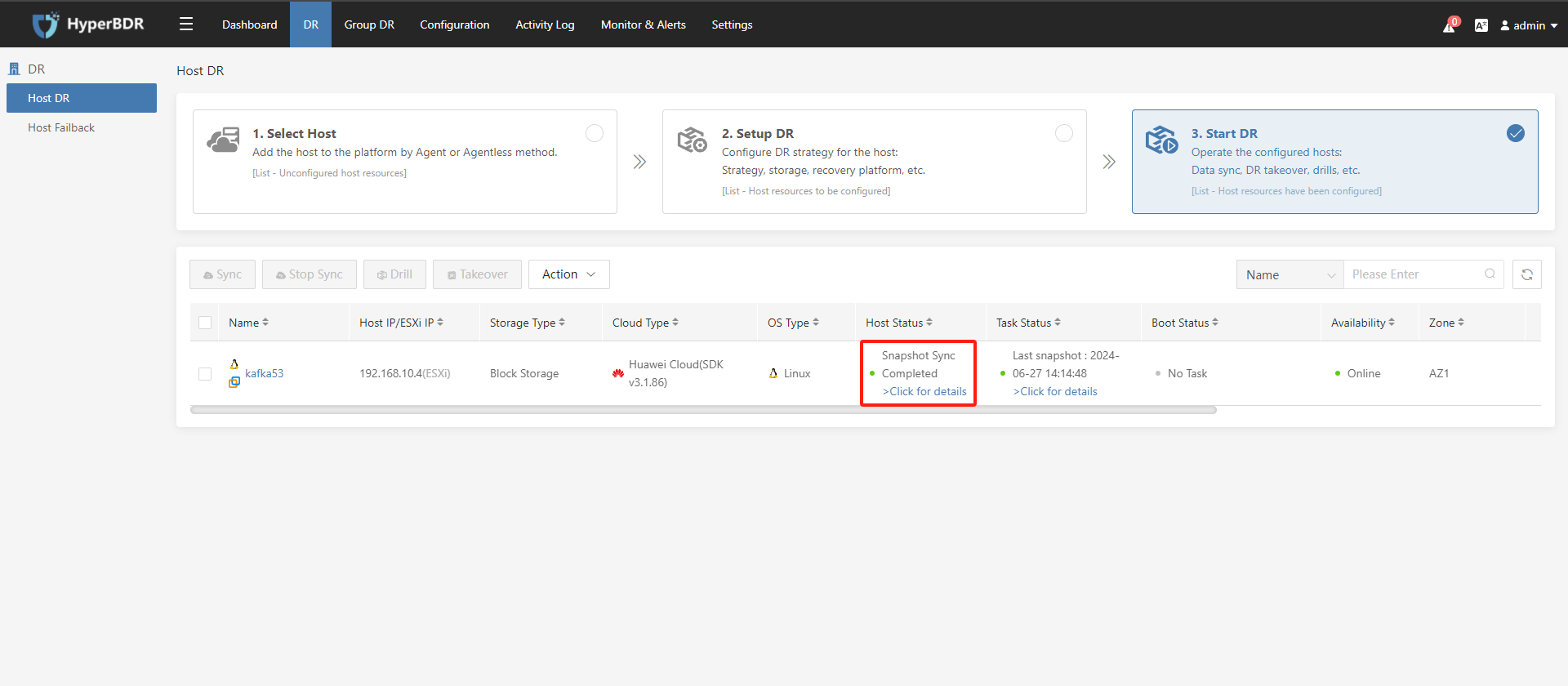Sort by Zone column arrows
Screen dimensions: 1568x686
point(1461,323)
